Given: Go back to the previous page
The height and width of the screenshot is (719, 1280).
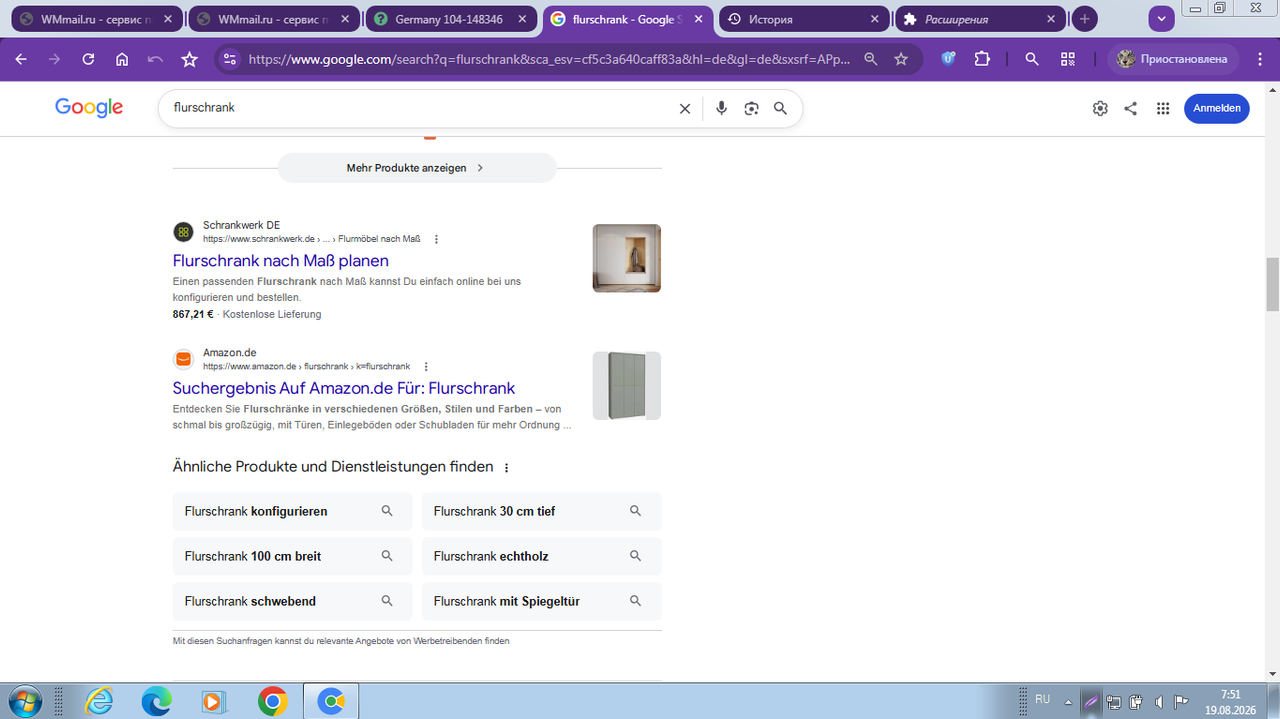Looking at the screenshot, I should [x=21, y=59].
